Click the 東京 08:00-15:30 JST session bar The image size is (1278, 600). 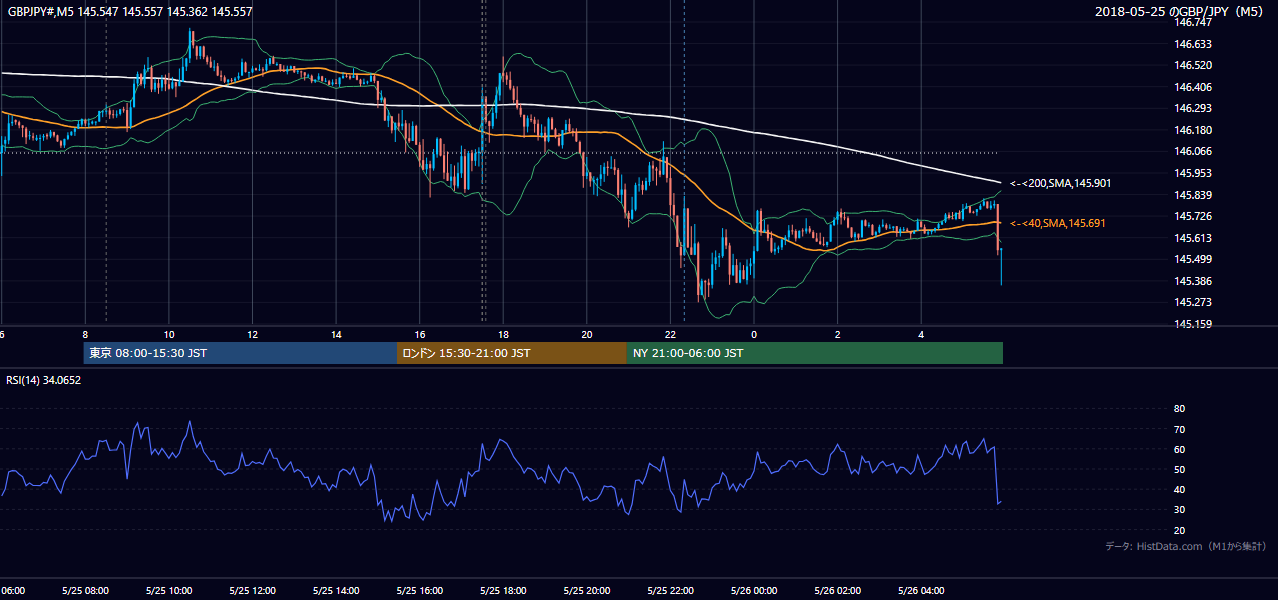point(240,353)
